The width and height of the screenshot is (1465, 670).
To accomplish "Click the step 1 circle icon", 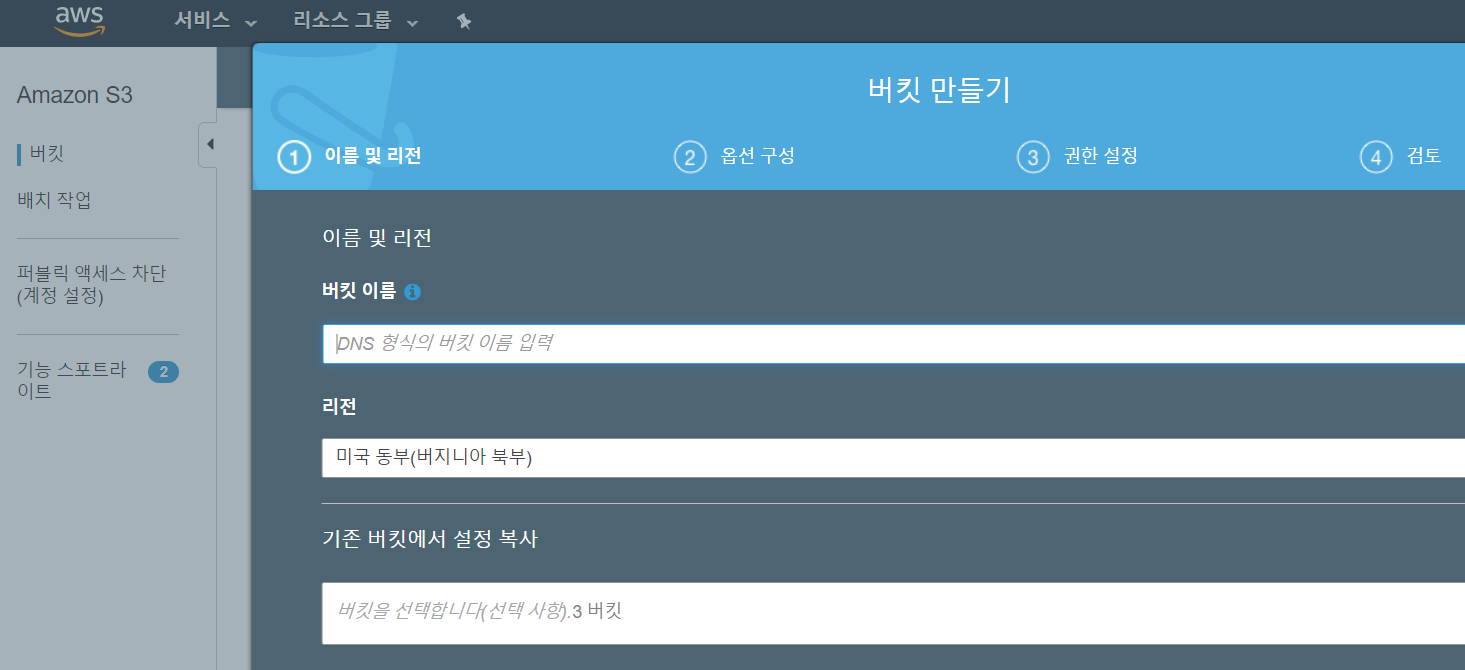I will [x=294, y=157].
